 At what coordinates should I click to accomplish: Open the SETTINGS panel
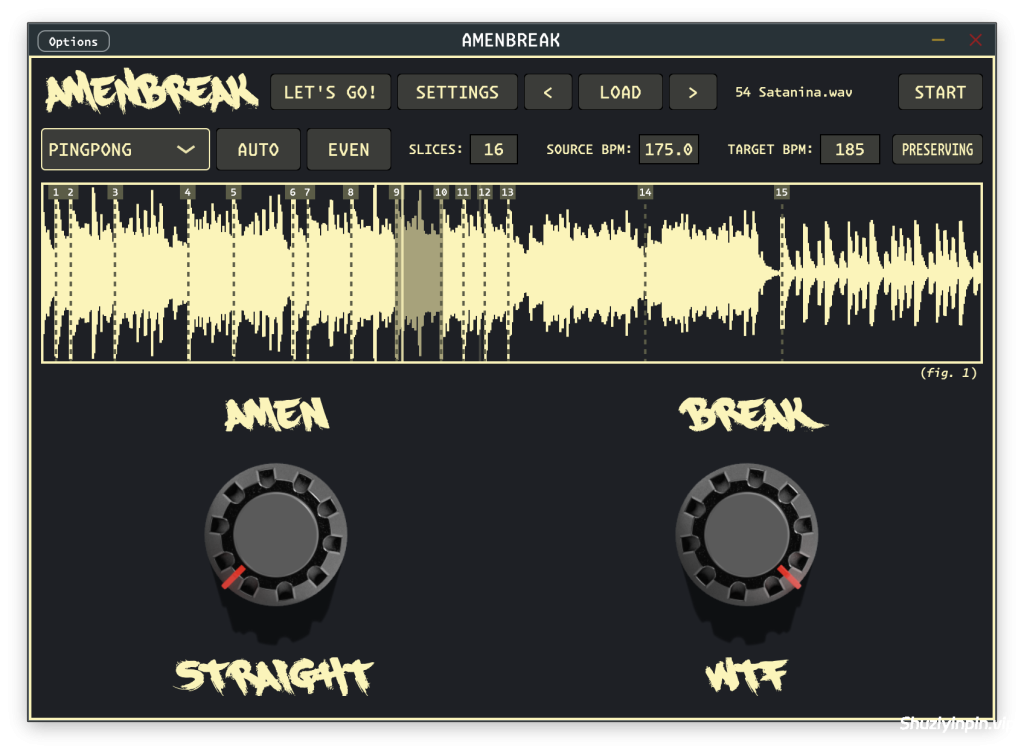(x=457, y=91)
